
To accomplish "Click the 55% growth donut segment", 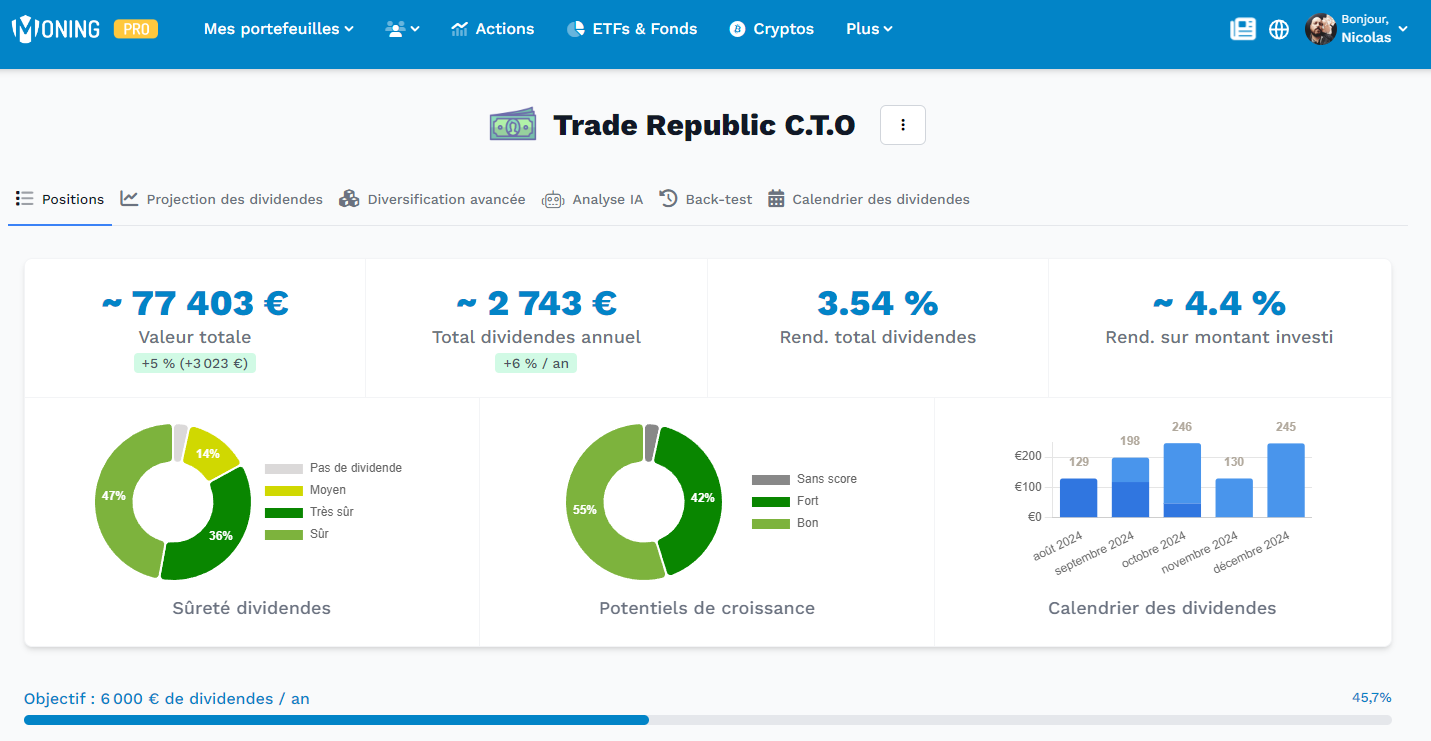I will pos(586,508).
